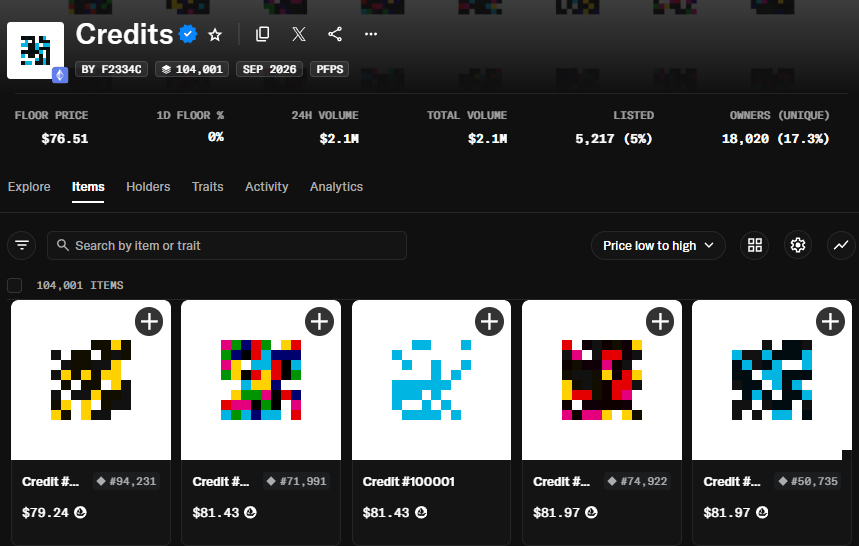Copy the collection address icon
Screen dimensions: 859x546
[262, 34]
